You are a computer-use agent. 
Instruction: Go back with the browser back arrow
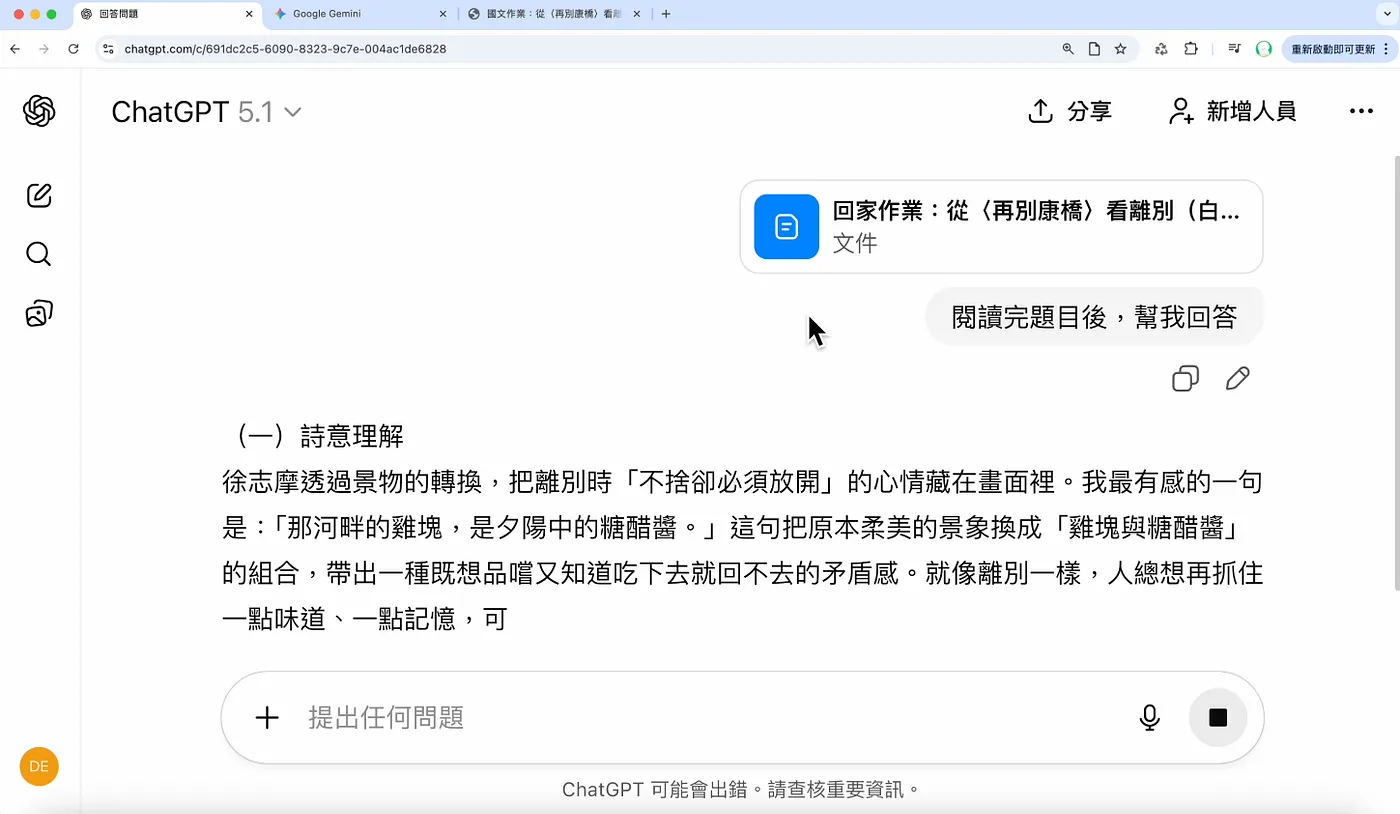point(14,48)
